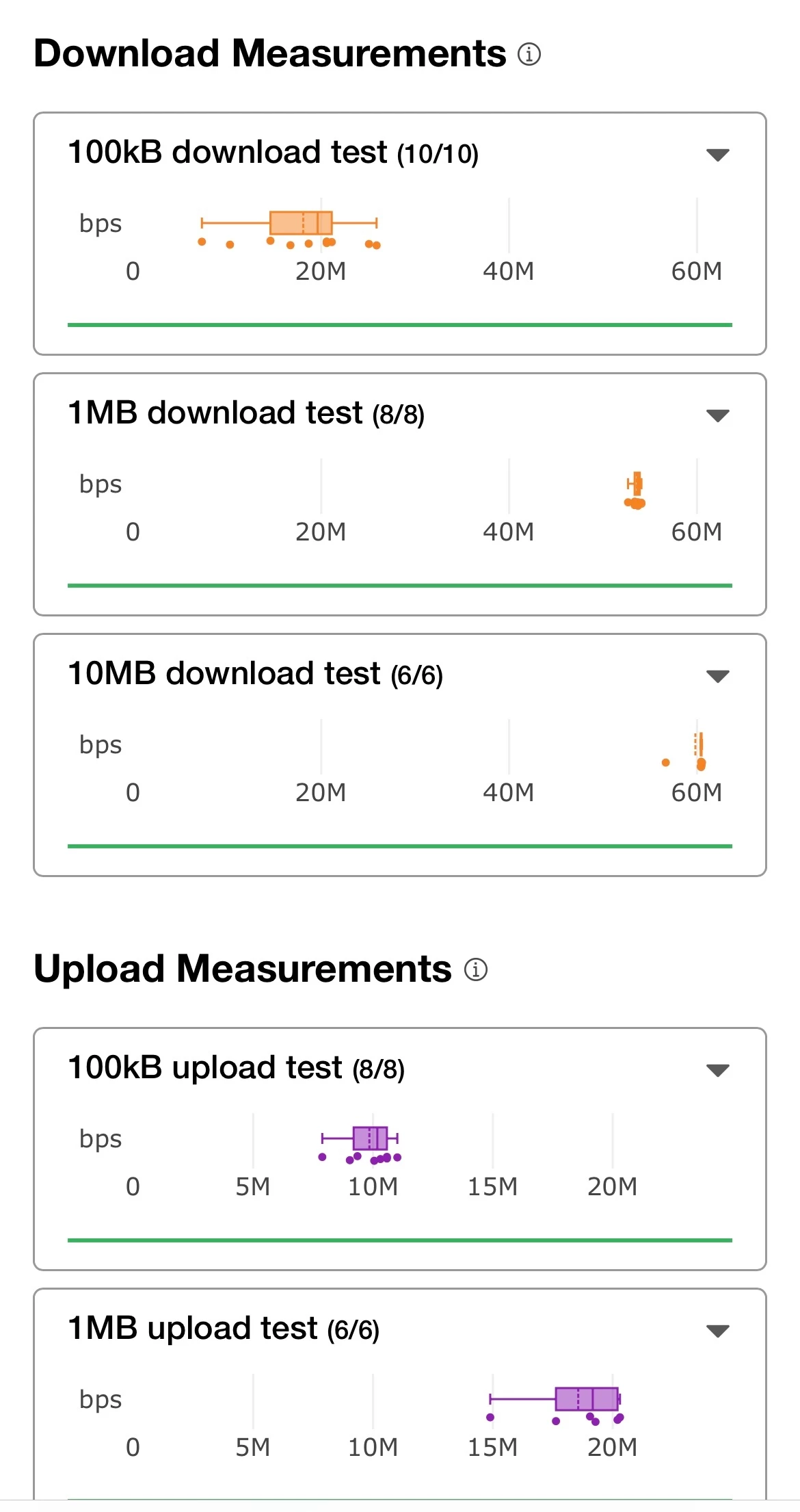Expand the 1MB upload test details
Screen dimensions: 800x1512
click(x=717, y=1331)
